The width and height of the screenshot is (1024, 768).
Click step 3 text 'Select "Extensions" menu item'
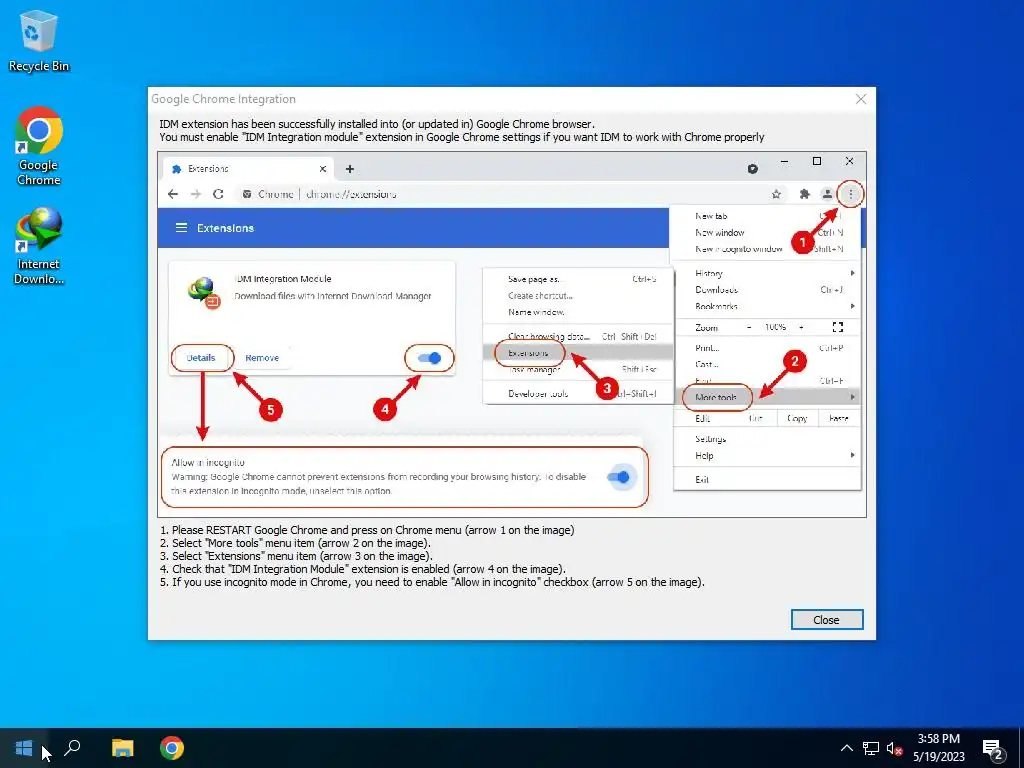tap(296, 556)
